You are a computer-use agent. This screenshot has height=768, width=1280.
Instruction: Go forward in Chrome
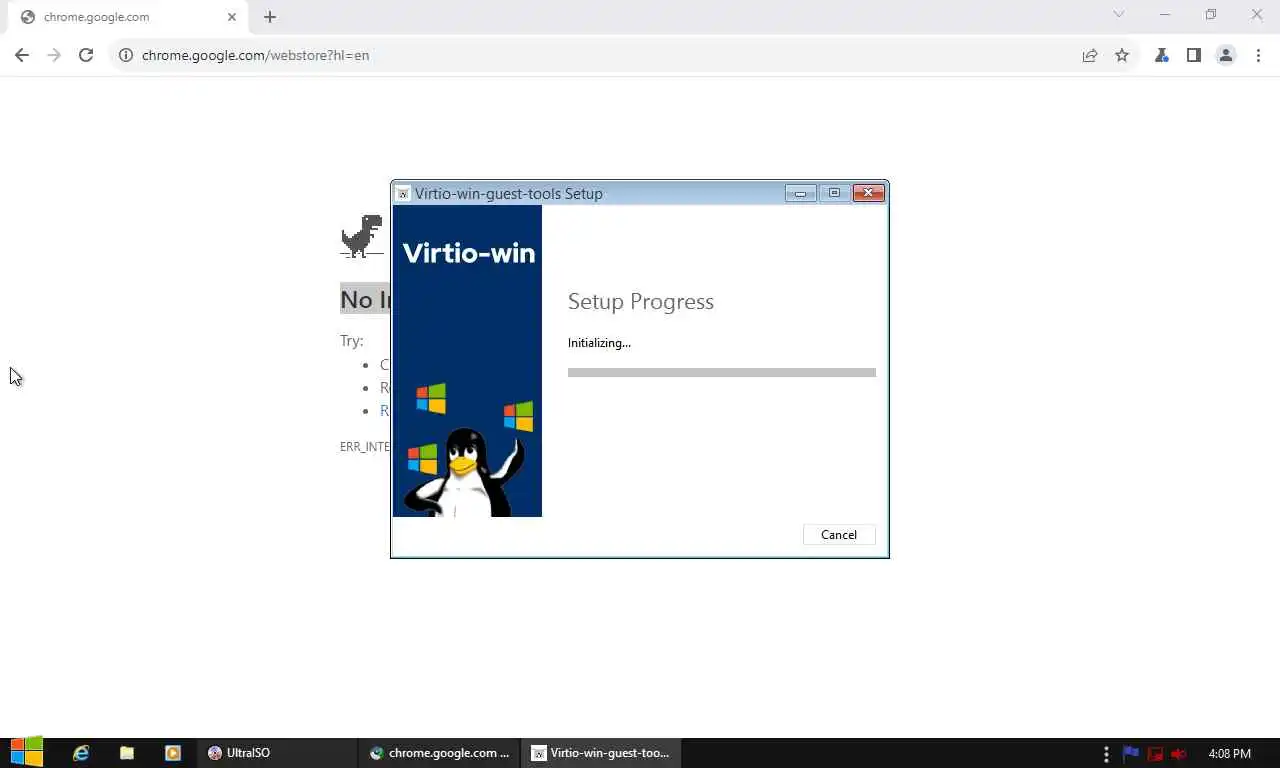[54, 55]
